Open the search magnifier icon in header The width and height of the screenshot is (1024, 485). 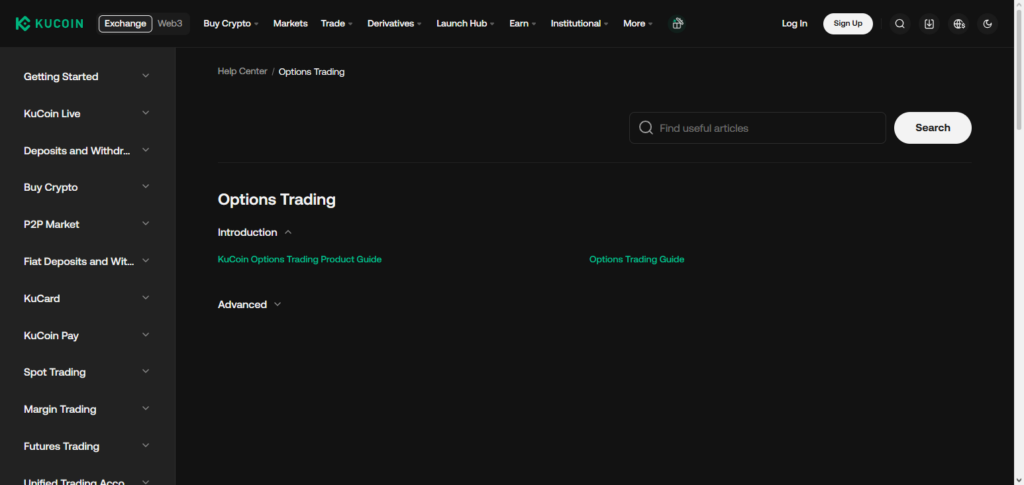coord(899,23)
